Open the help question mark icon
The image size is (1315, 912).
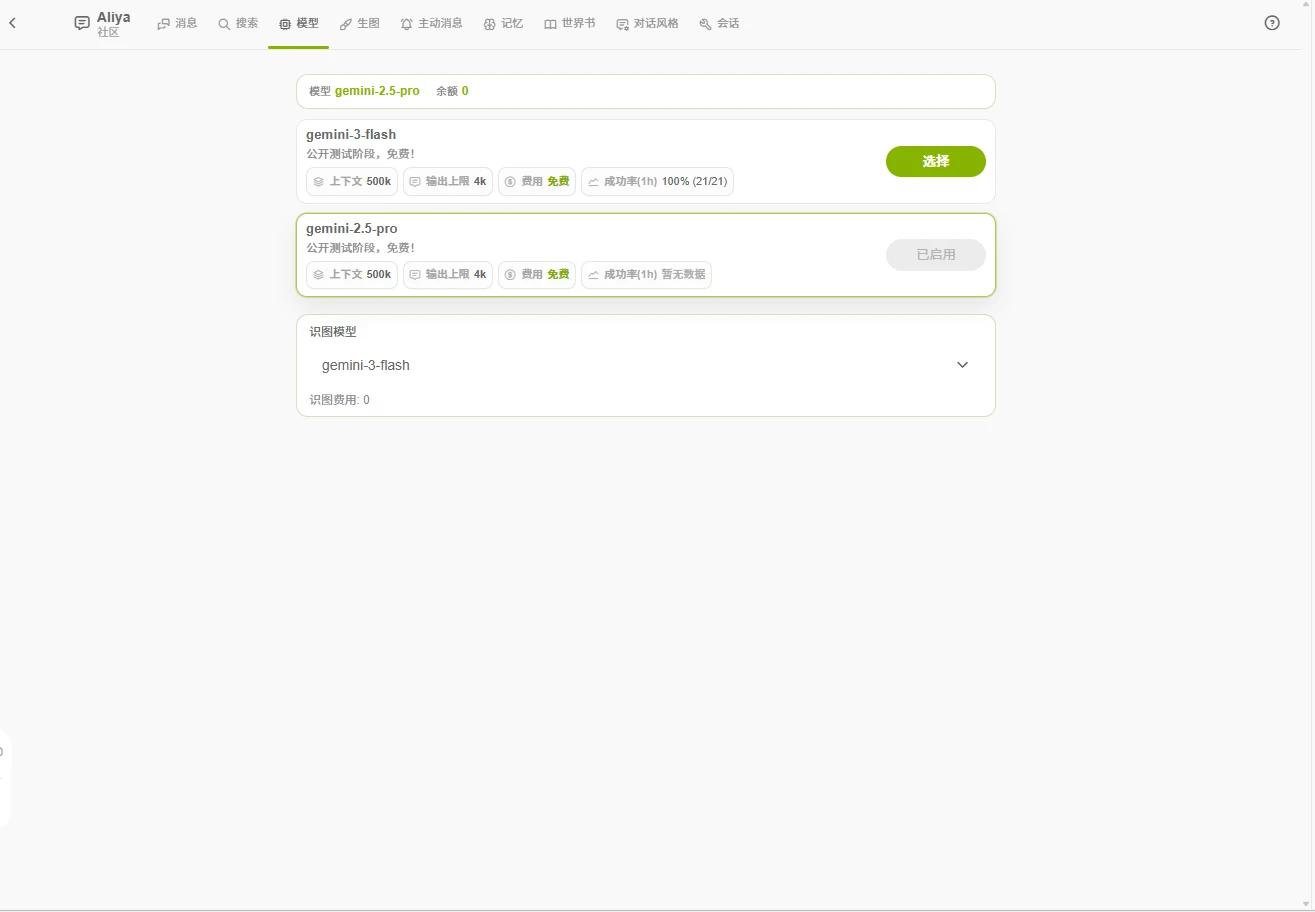click(x=1272, y=23)
